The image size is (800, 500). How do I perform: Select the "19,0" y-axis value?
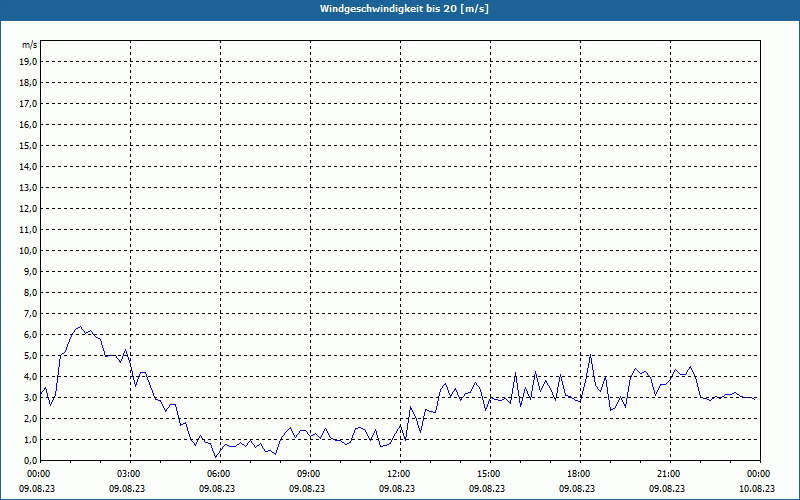coord(29,62)
